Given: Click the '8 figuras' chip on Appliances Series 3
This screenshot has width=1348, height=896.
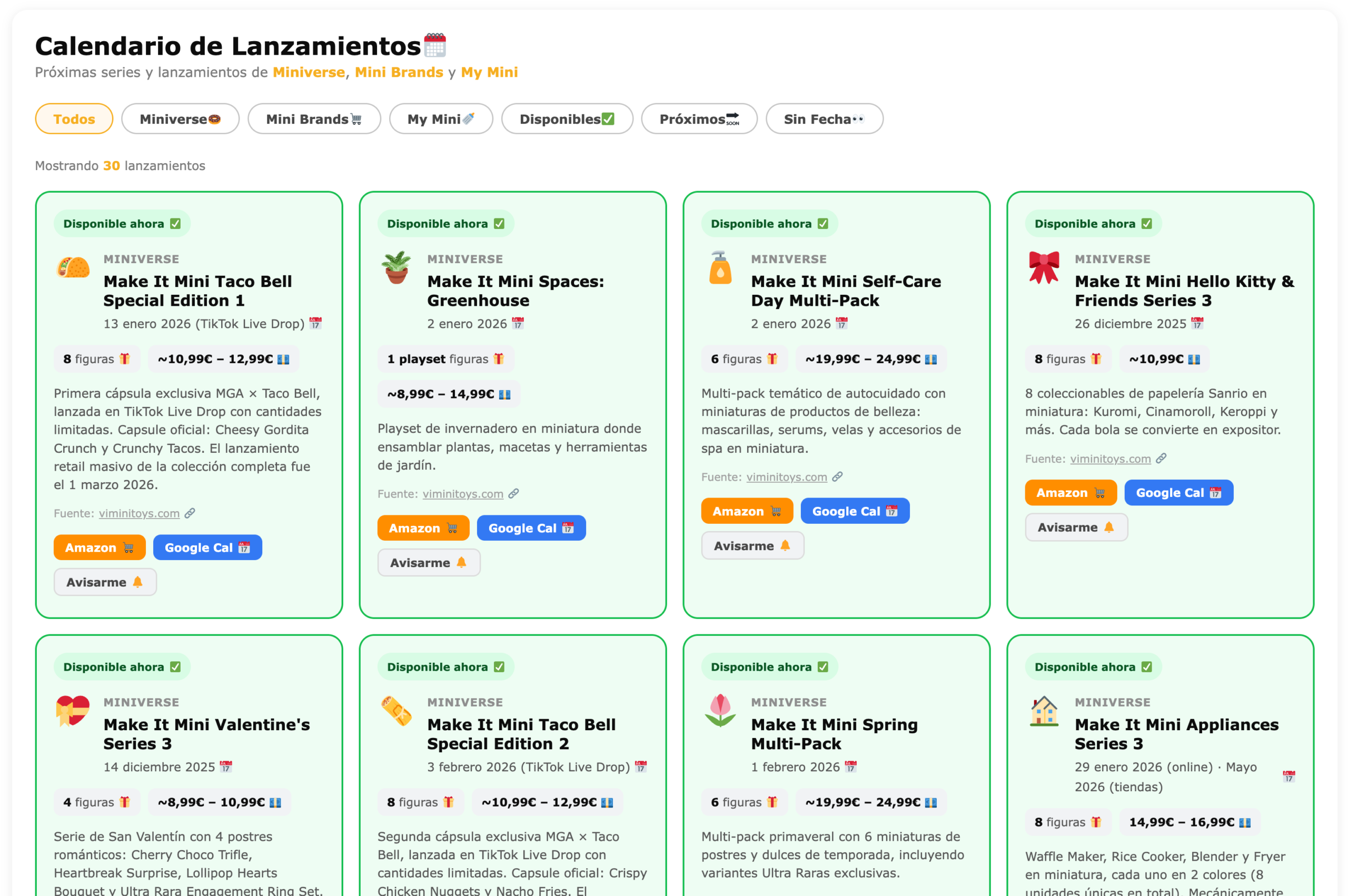Looking at the screenshot, I should 1068,822.
